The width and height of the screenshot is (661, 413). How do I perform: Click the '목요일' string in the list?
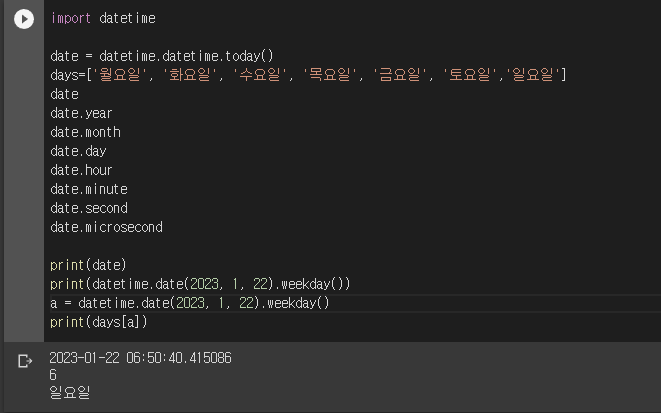[330, 75]
